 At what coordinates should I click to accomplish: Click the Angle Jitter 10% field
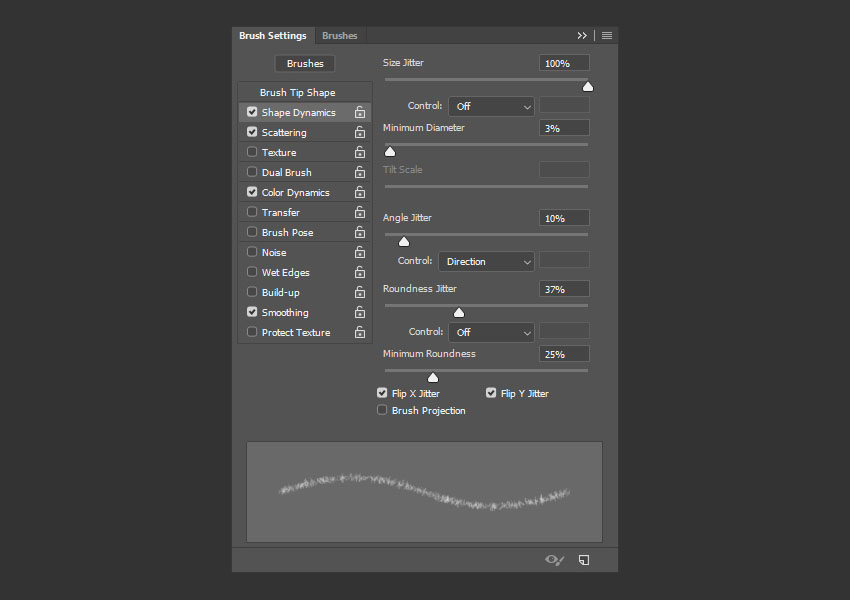point(564,218)
